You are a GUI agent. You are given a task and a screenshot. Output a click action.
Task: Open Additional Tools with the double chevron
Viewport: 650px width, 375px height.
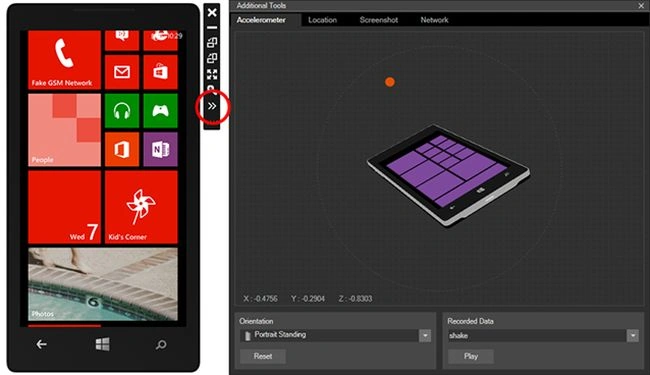[x=212, y=106]
